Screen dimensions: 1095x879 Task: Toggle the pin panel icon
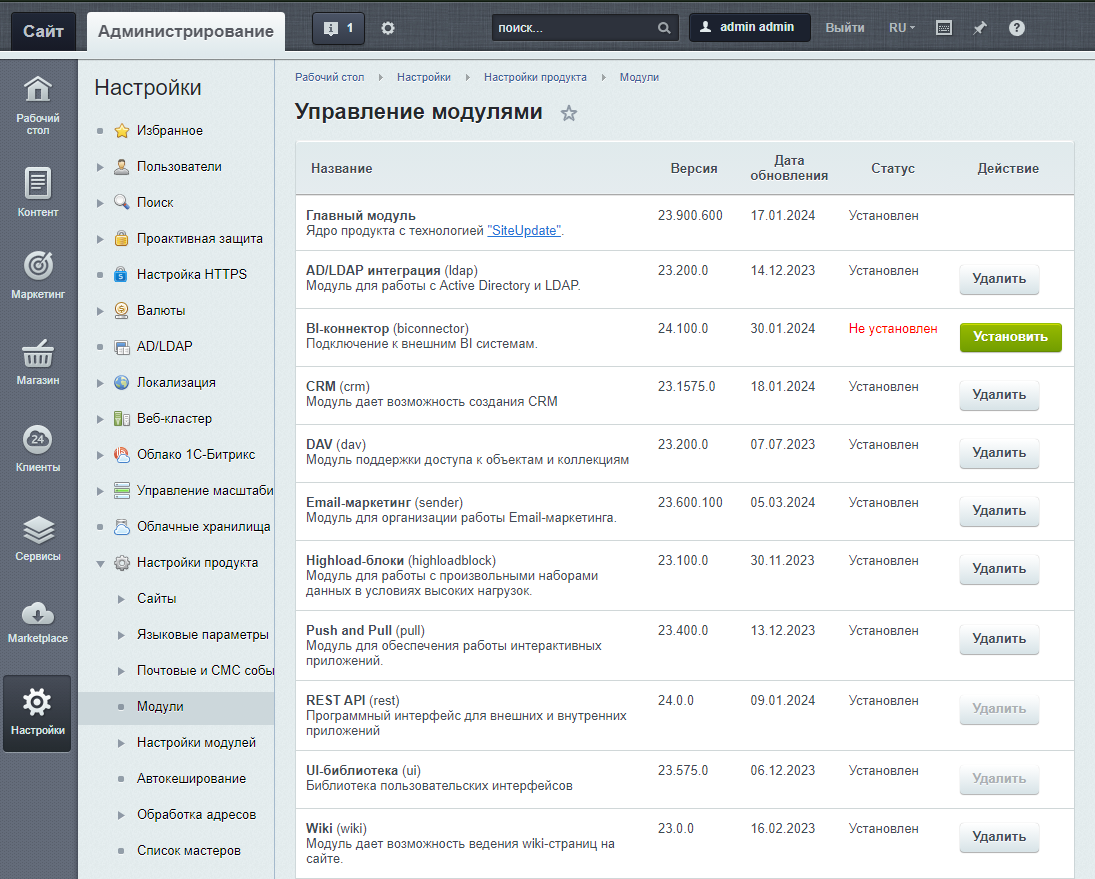pyautogui.click(x=980, y=28)
